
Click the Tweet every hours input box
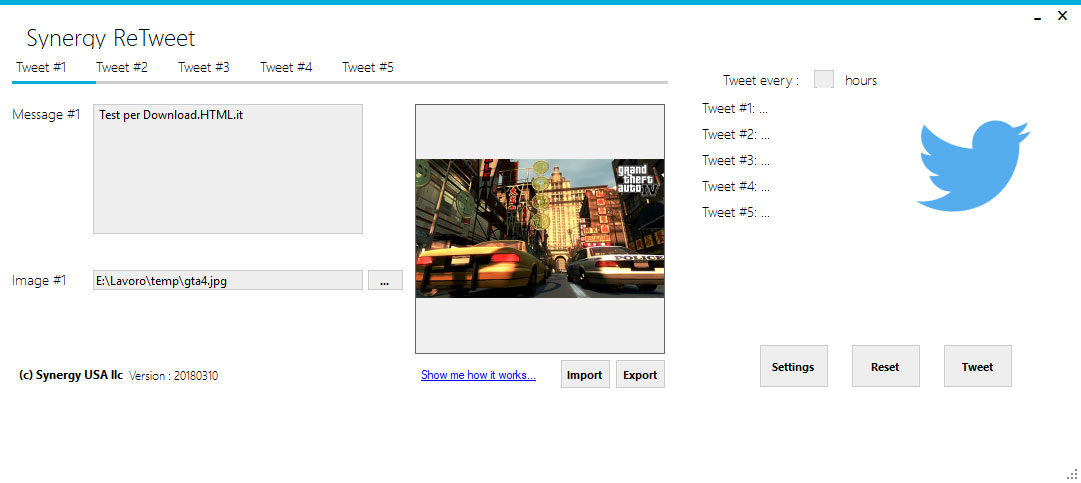pos(824,80)
